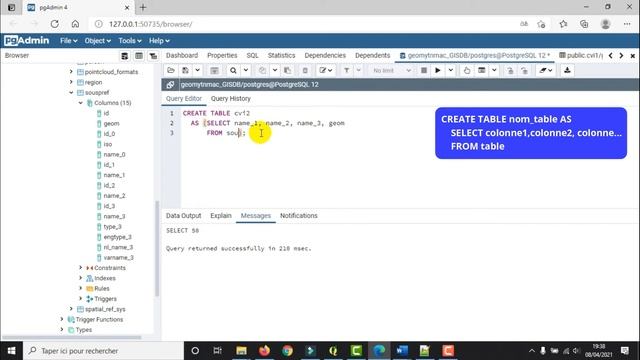Open Microsoft Word from the taskbar

[402, 351]
